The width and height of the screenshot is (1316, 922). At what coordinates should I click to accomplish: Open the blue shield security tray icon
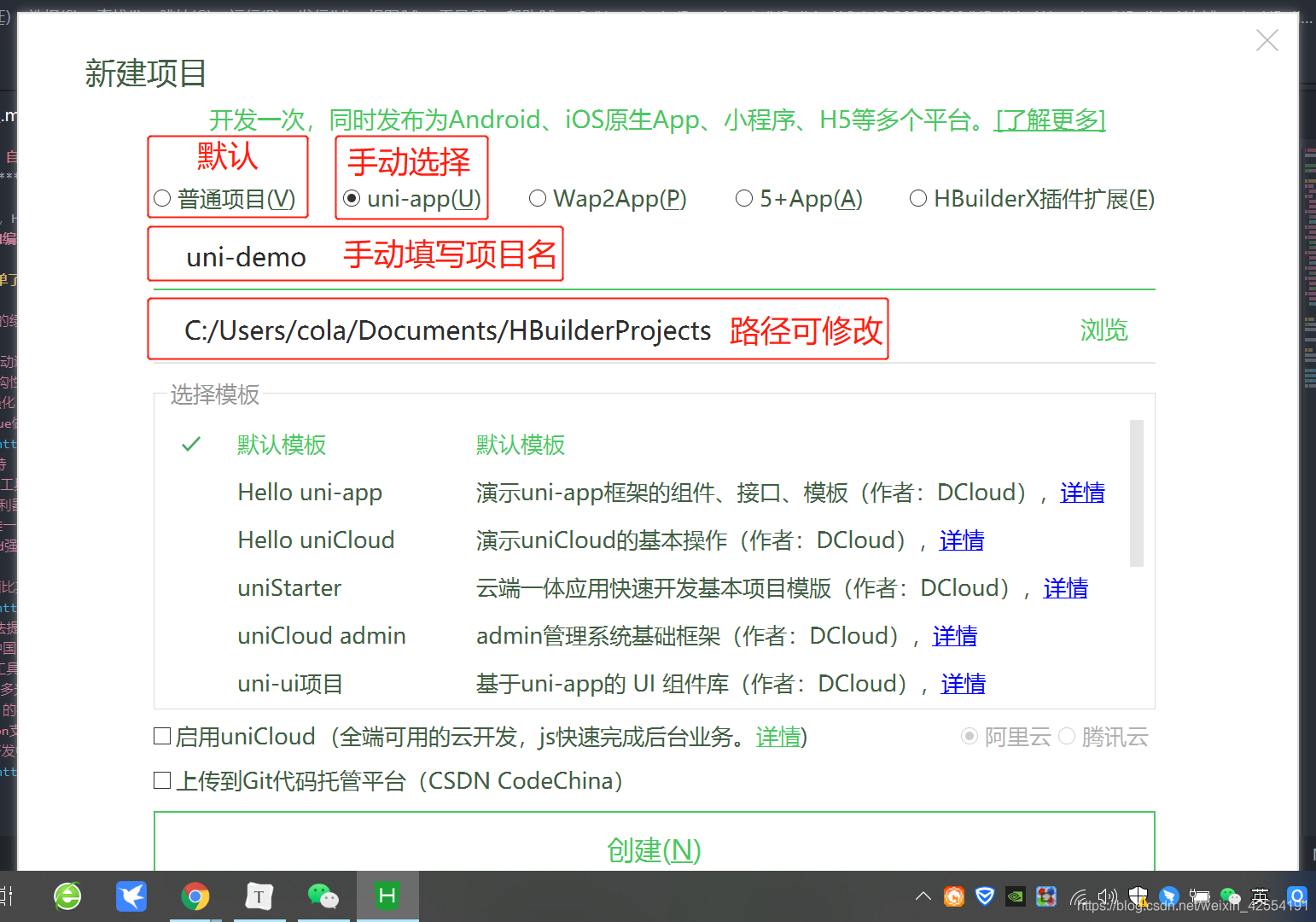tap(985, 896)
